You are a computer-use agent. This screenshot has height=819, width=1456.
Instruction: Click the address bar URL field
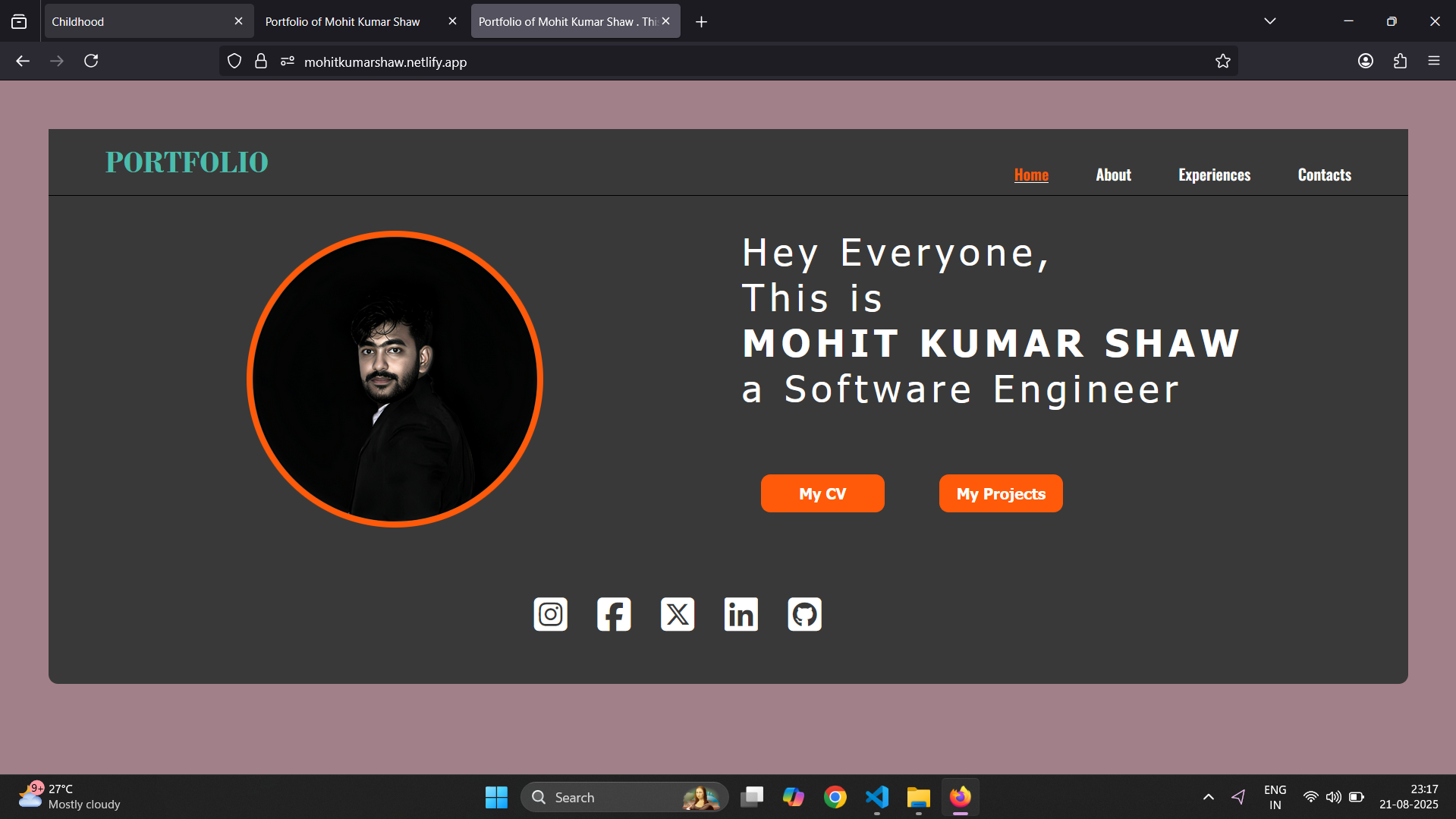(x=683, y=61)
